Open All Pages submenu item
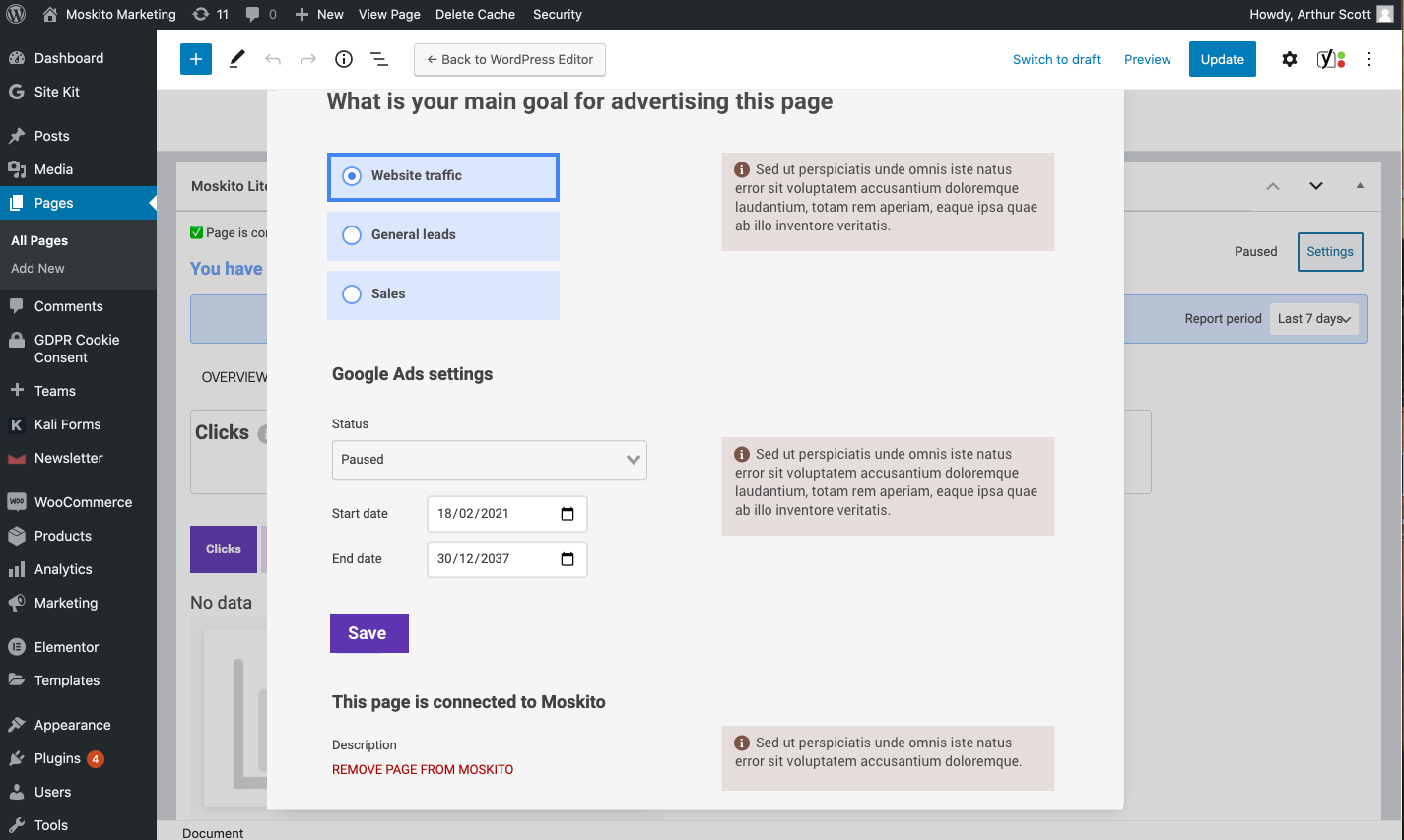The height and width of the screenshot is (840, 1404). tap(39, 240)
